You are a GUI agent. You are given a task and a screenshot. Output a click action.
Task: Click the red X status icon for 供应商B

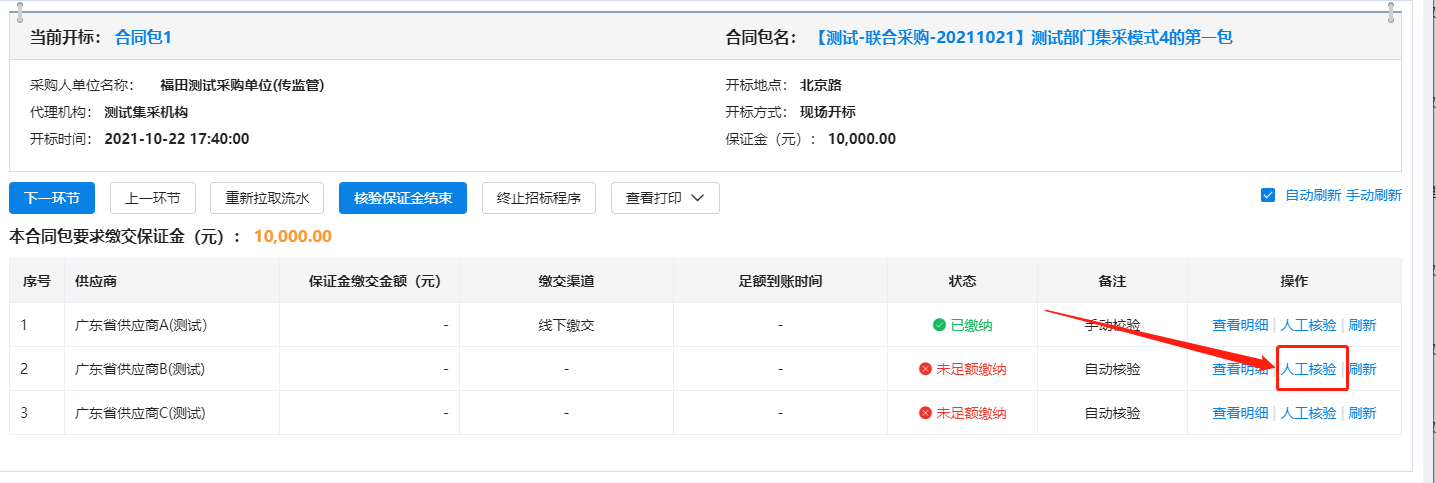(925, 369)
